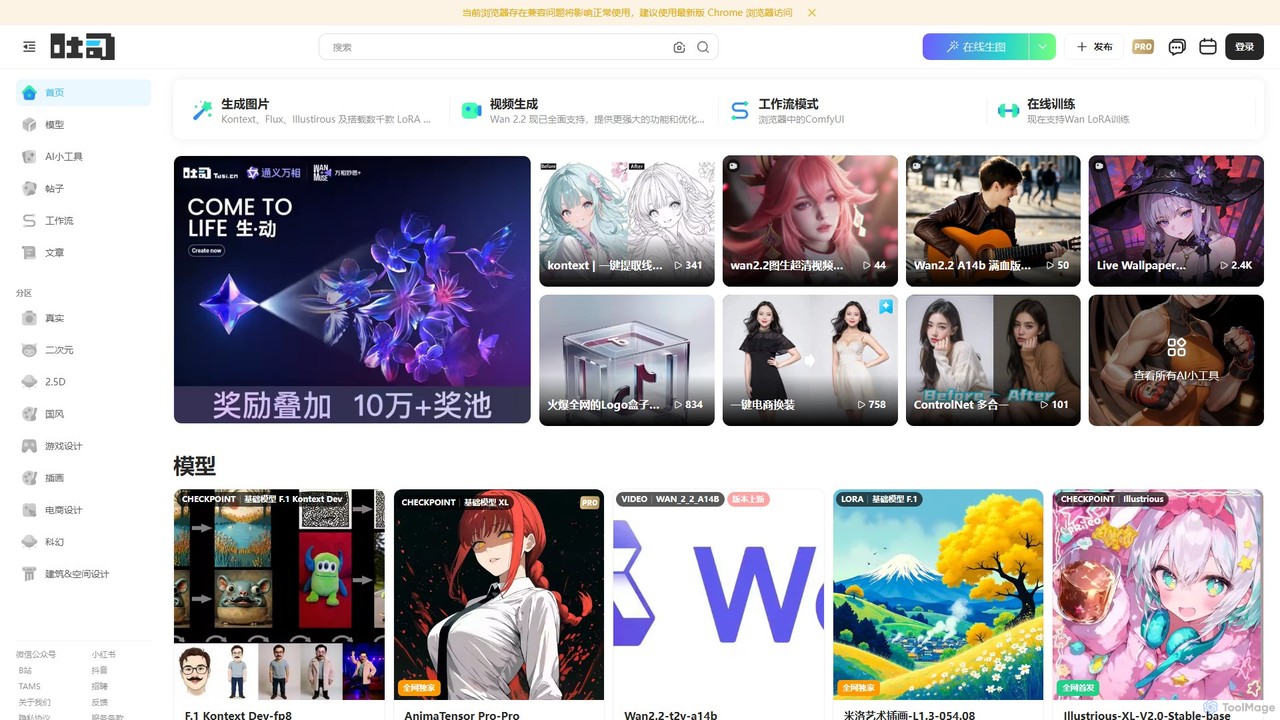Click the 模型 section heading
The image size is (1280, 720).
[x=194, y=466]
